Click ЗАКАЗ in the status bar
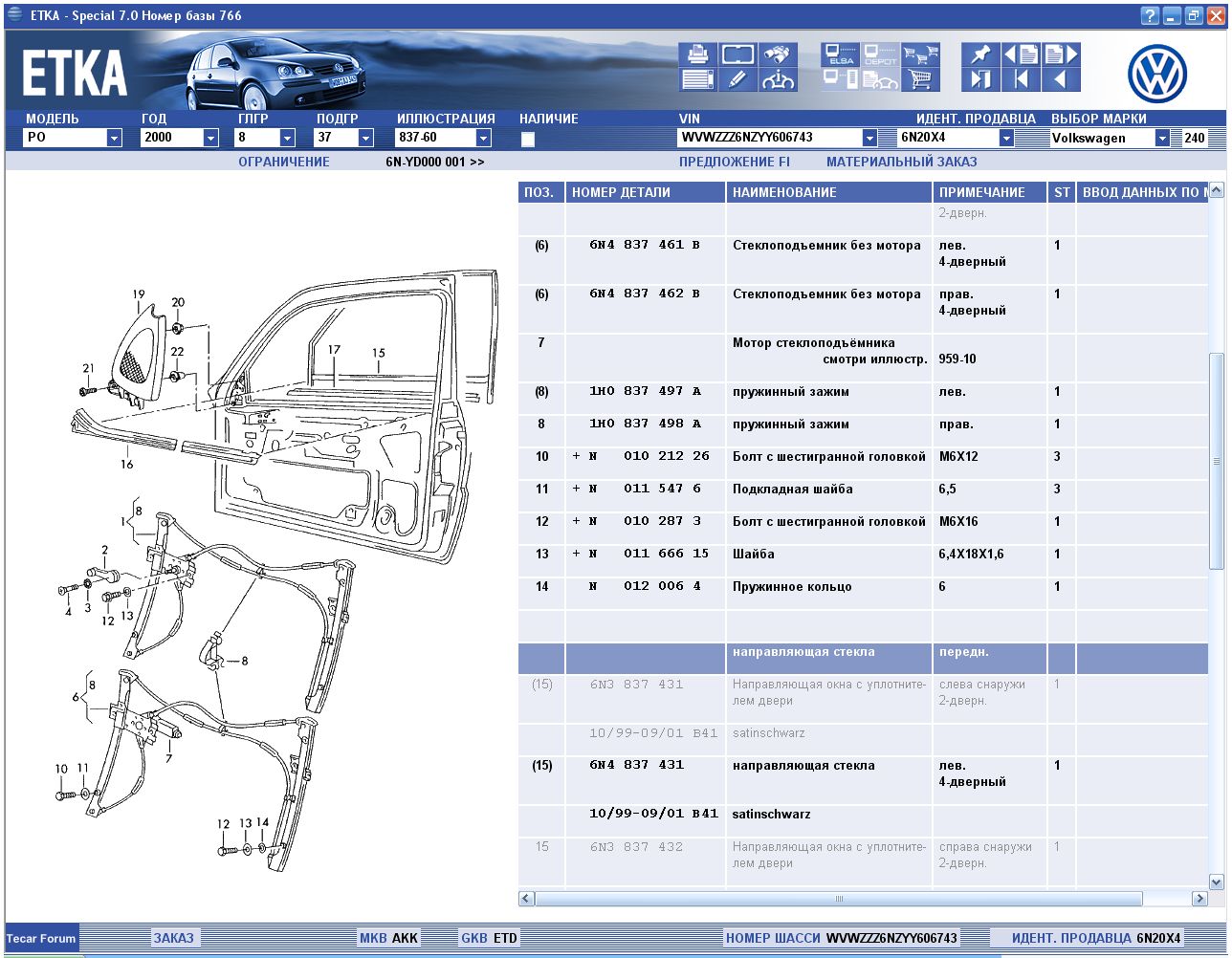Screen dimensions: 1232x958 [x=173, y=938]
